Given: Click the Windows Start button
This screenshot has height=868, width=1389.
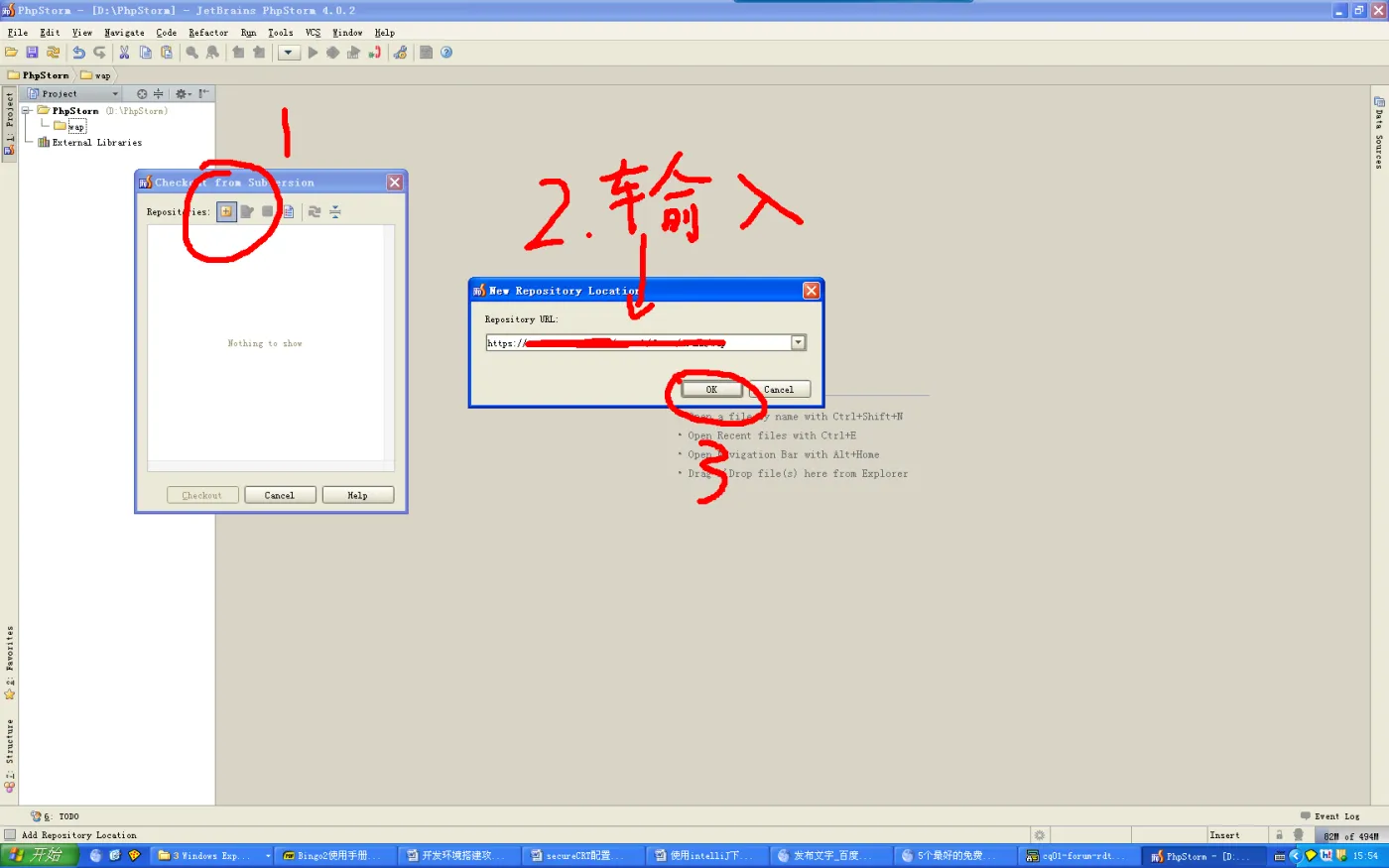Looking at the screenshot, I should tap(40, 855).
